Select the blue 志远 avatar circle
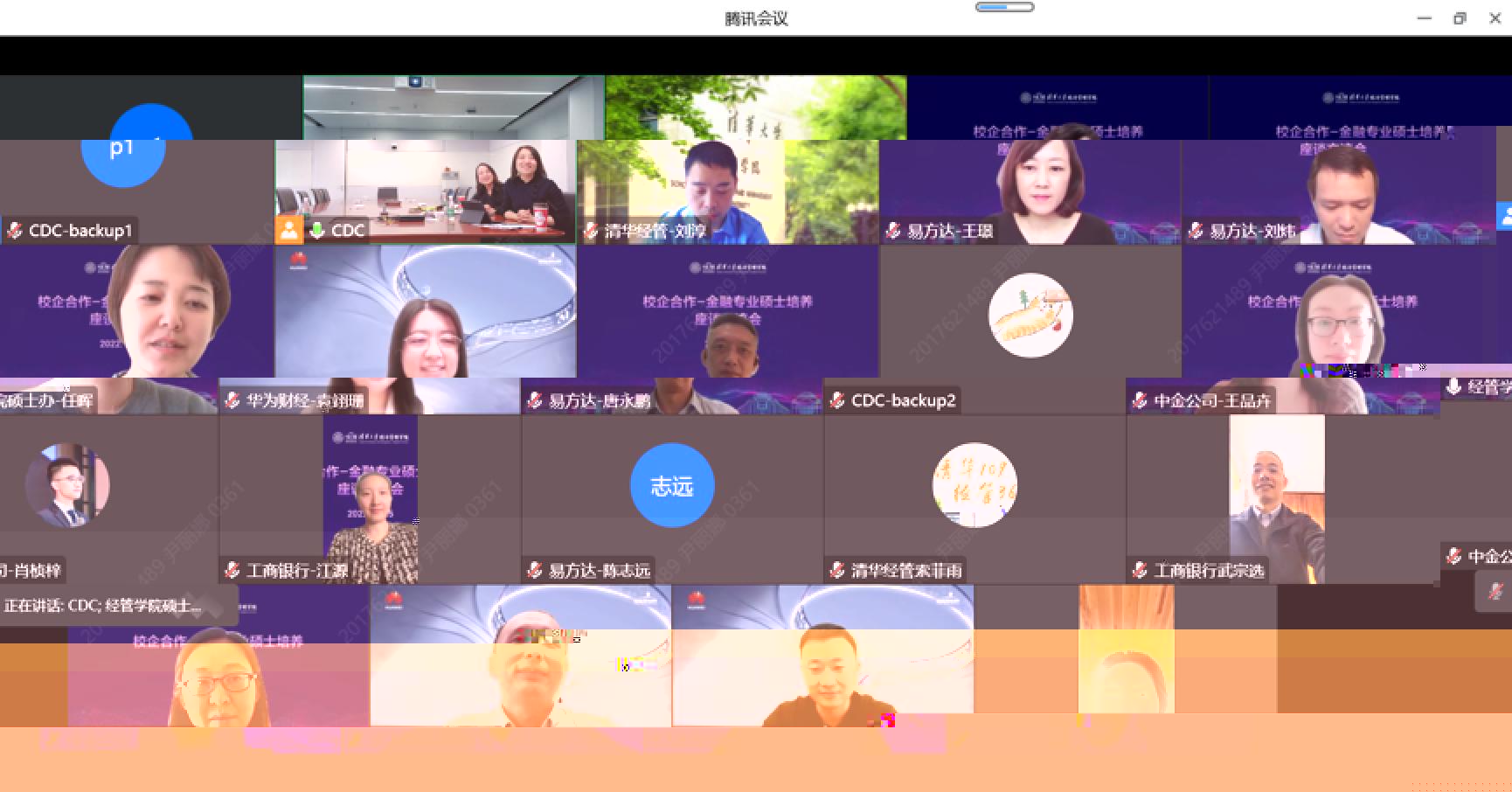This screenshot has height=792, width=1512. (672, 485)
